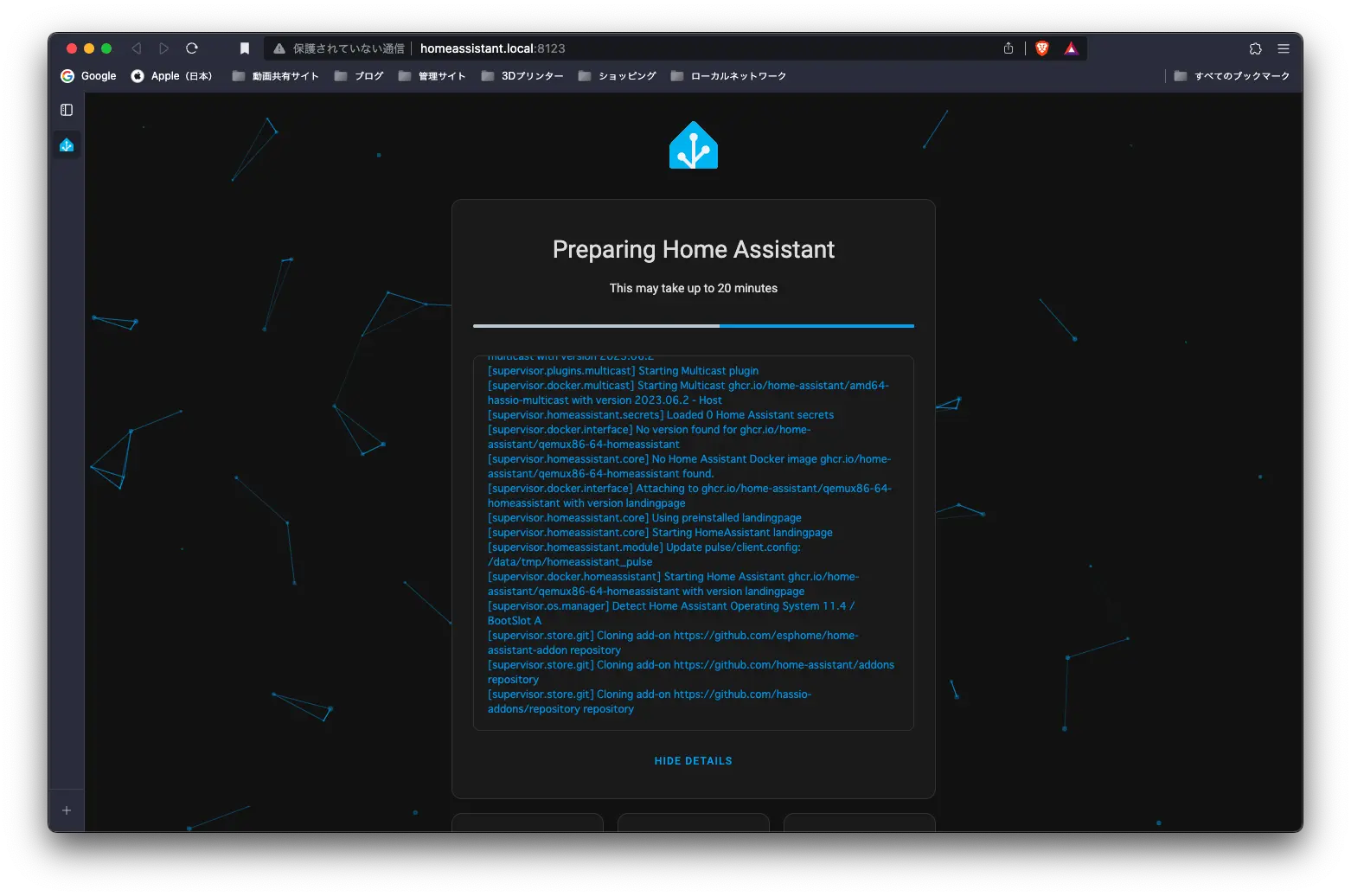1351x896 pixels.
Task: Open the ブログ bookmark folder
Action: click(359, 76)
